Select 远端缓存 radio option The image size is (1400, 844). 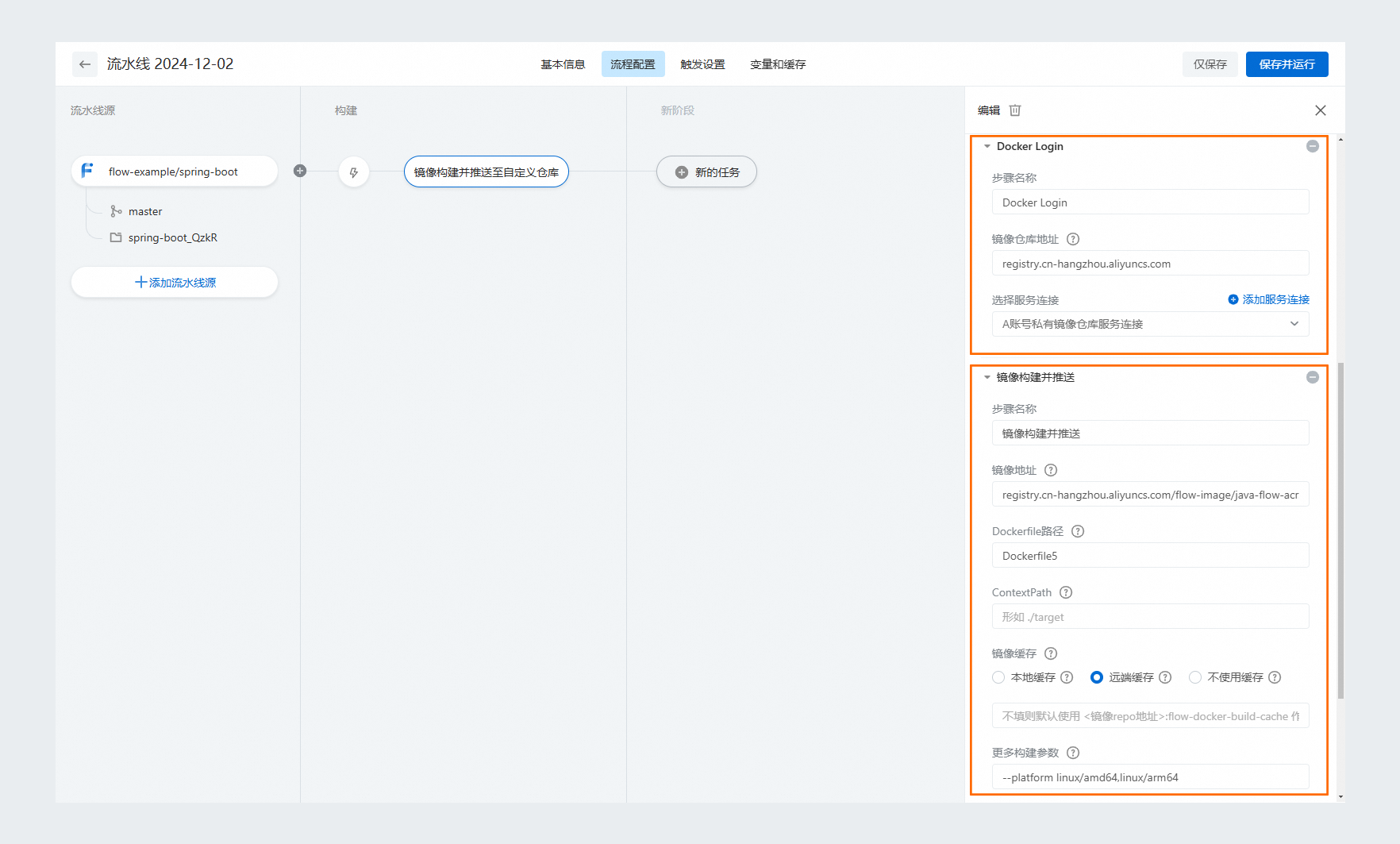click(x=1097, y=677)
